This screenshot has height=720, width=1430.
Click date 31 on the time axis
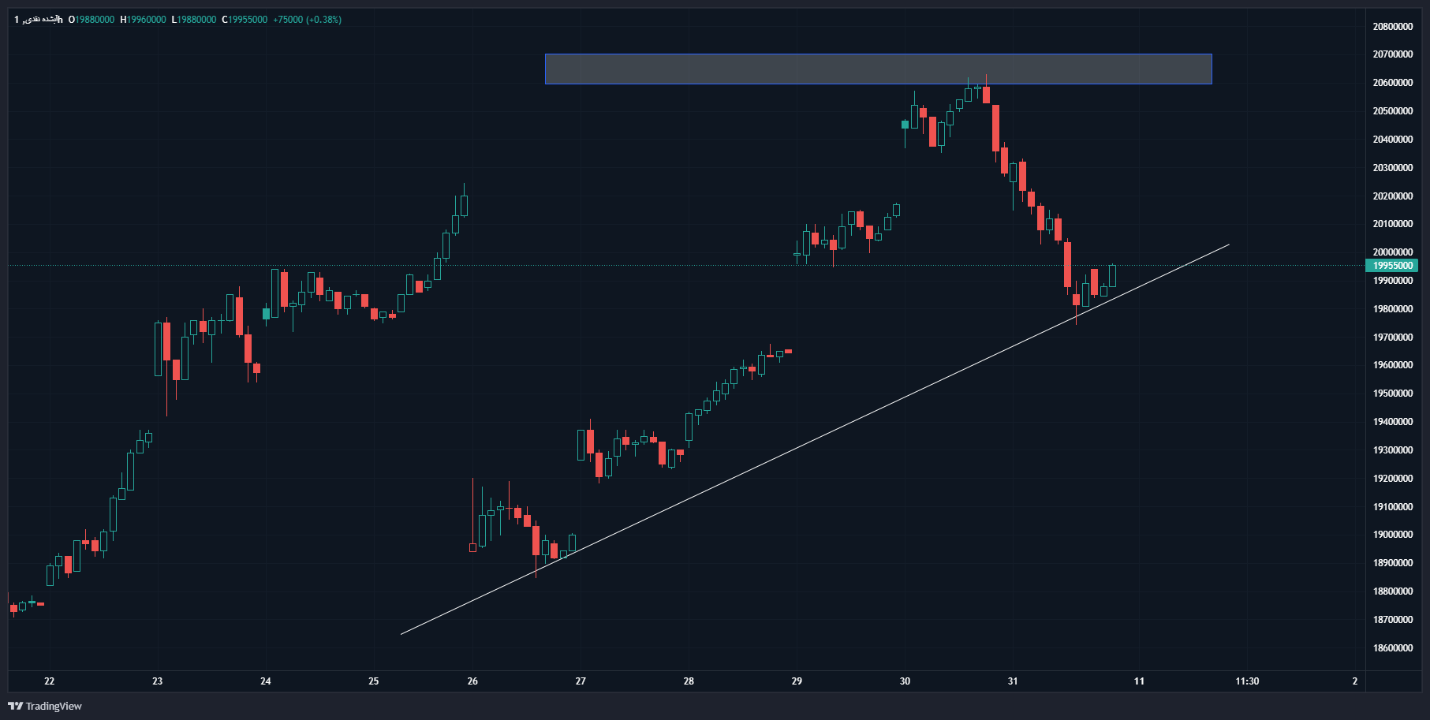coord(1012,681)
